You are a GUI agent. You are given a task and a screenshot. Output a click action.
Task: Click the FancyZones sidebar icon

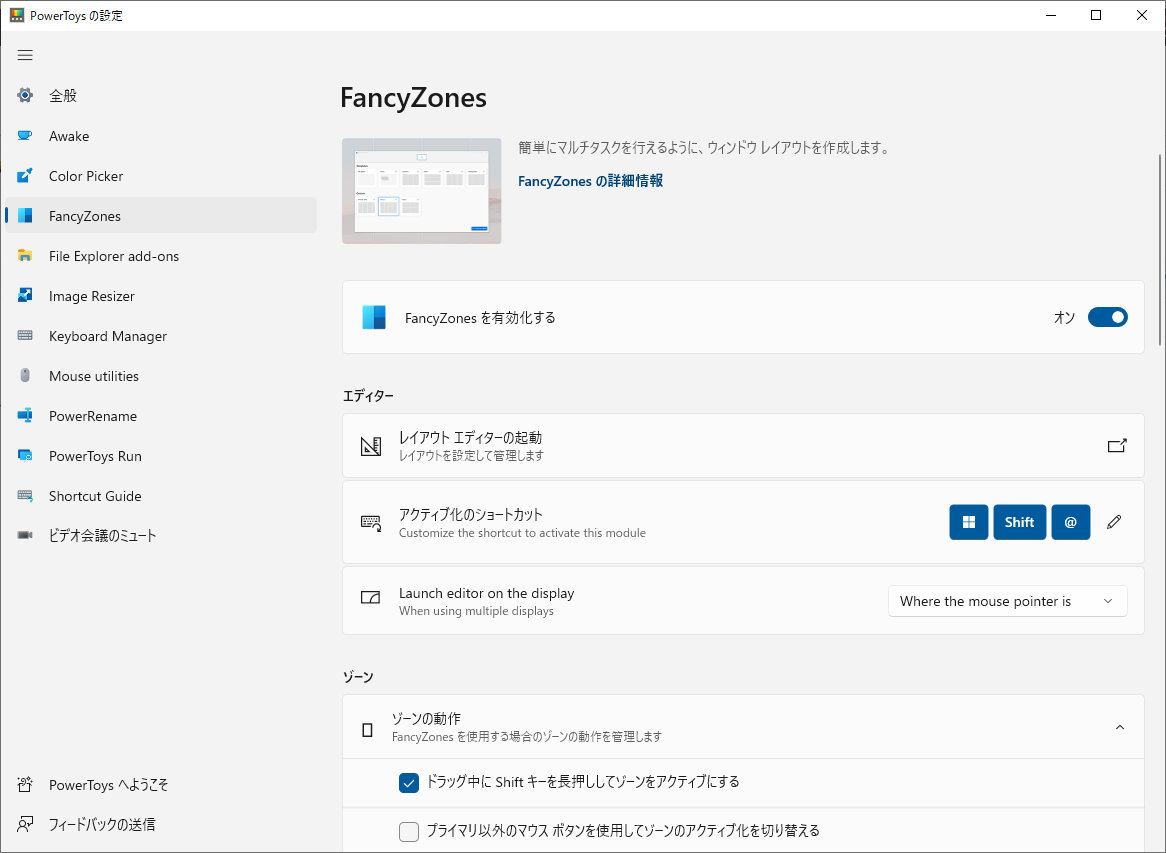pos(25,216)
